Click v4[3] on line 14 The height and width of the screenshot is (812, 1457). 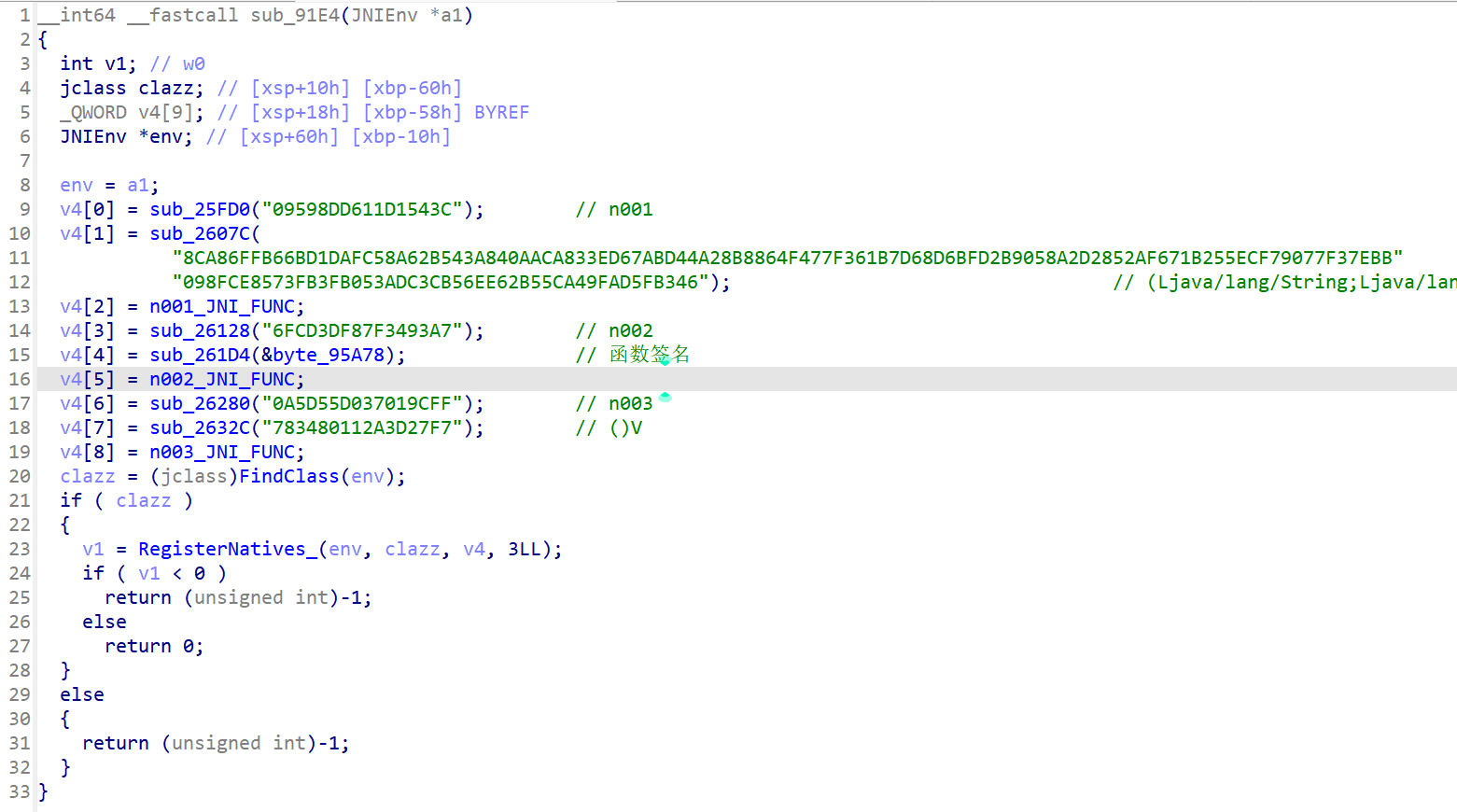pyautogui.click(x=88, y=330)
